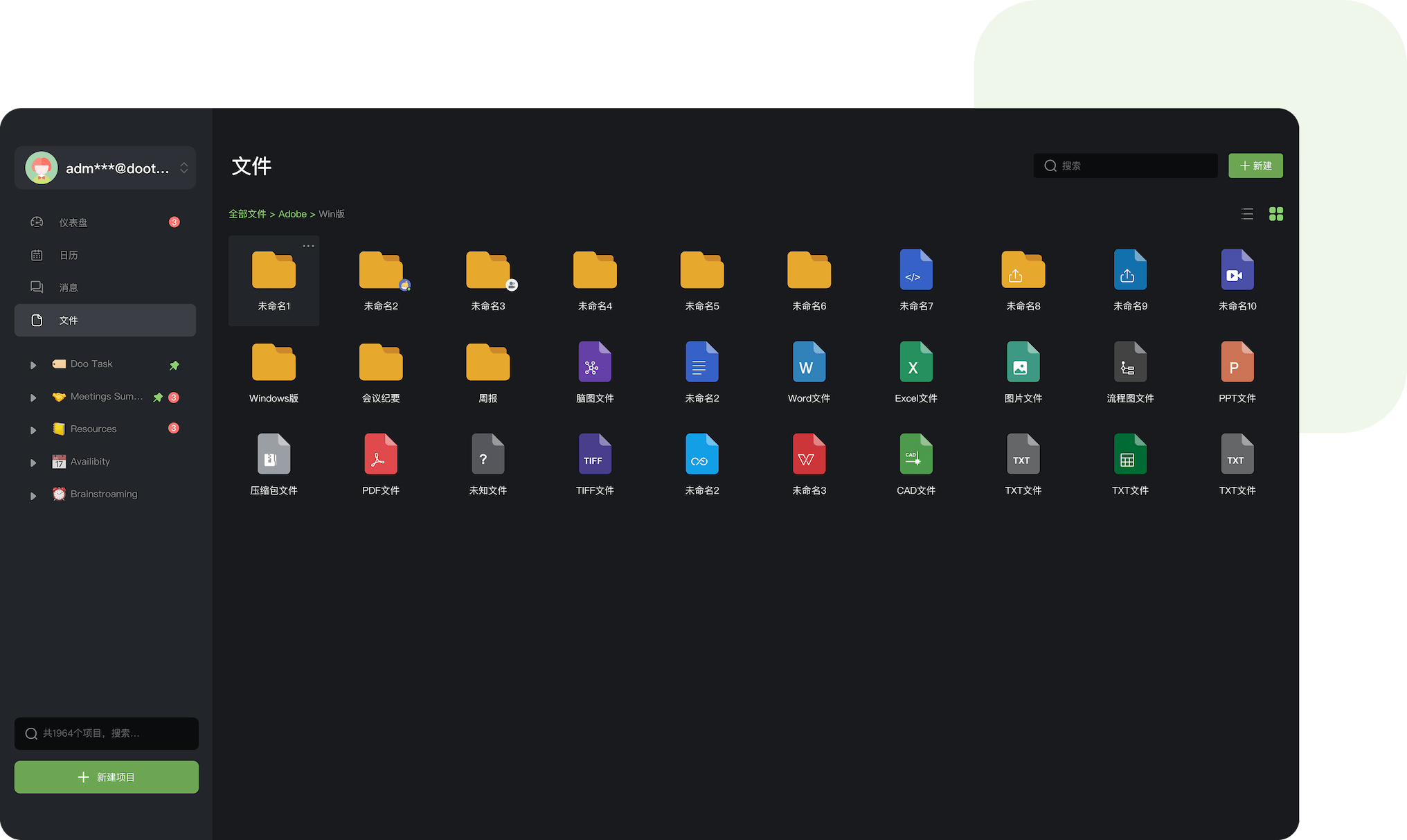1407x840 pixels.
Task: Open the PDF文件 file icon
Action: (x=380, y=454)
